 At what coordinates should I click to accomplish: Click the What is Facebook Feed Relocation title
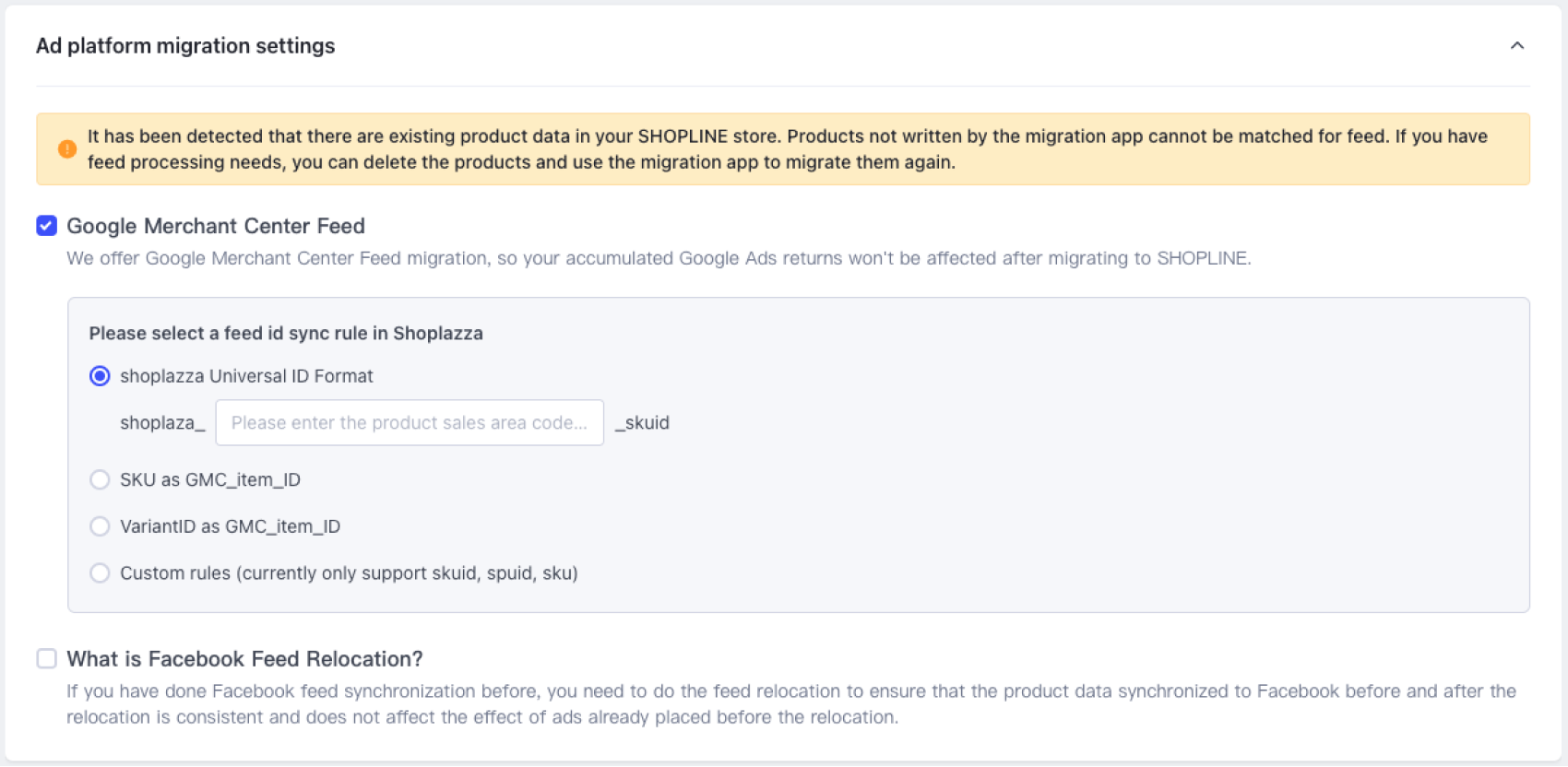tap(244, 659)
